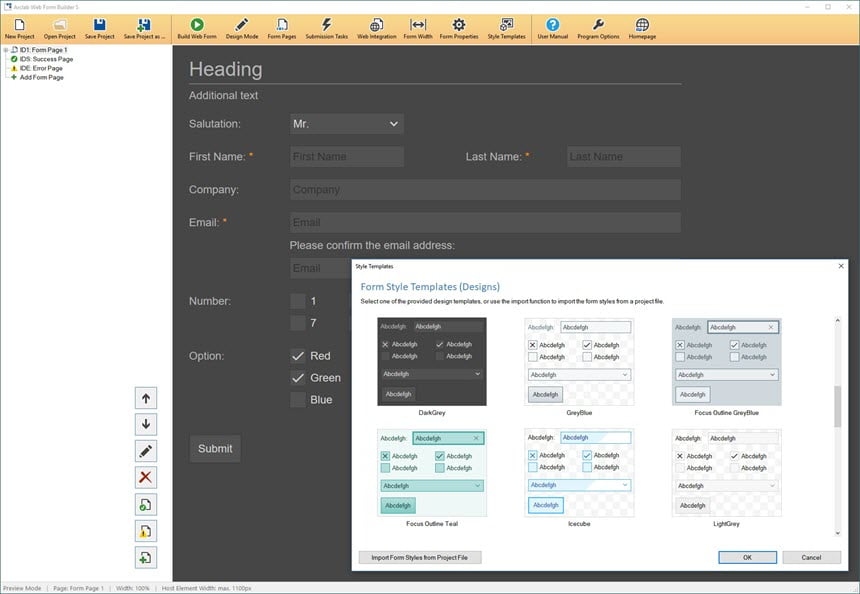Create a New Project from toolbar
This screenshot has height=594, width=860.
pos(19,29)
